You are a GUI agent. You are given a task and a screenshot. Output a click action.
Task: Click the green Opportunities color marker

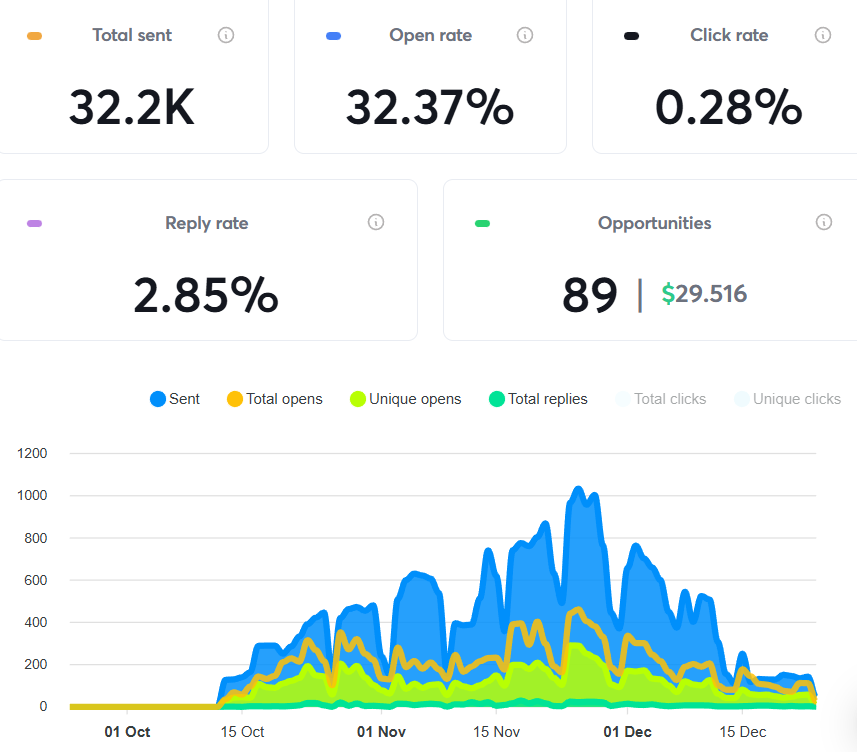click(482, 223)
